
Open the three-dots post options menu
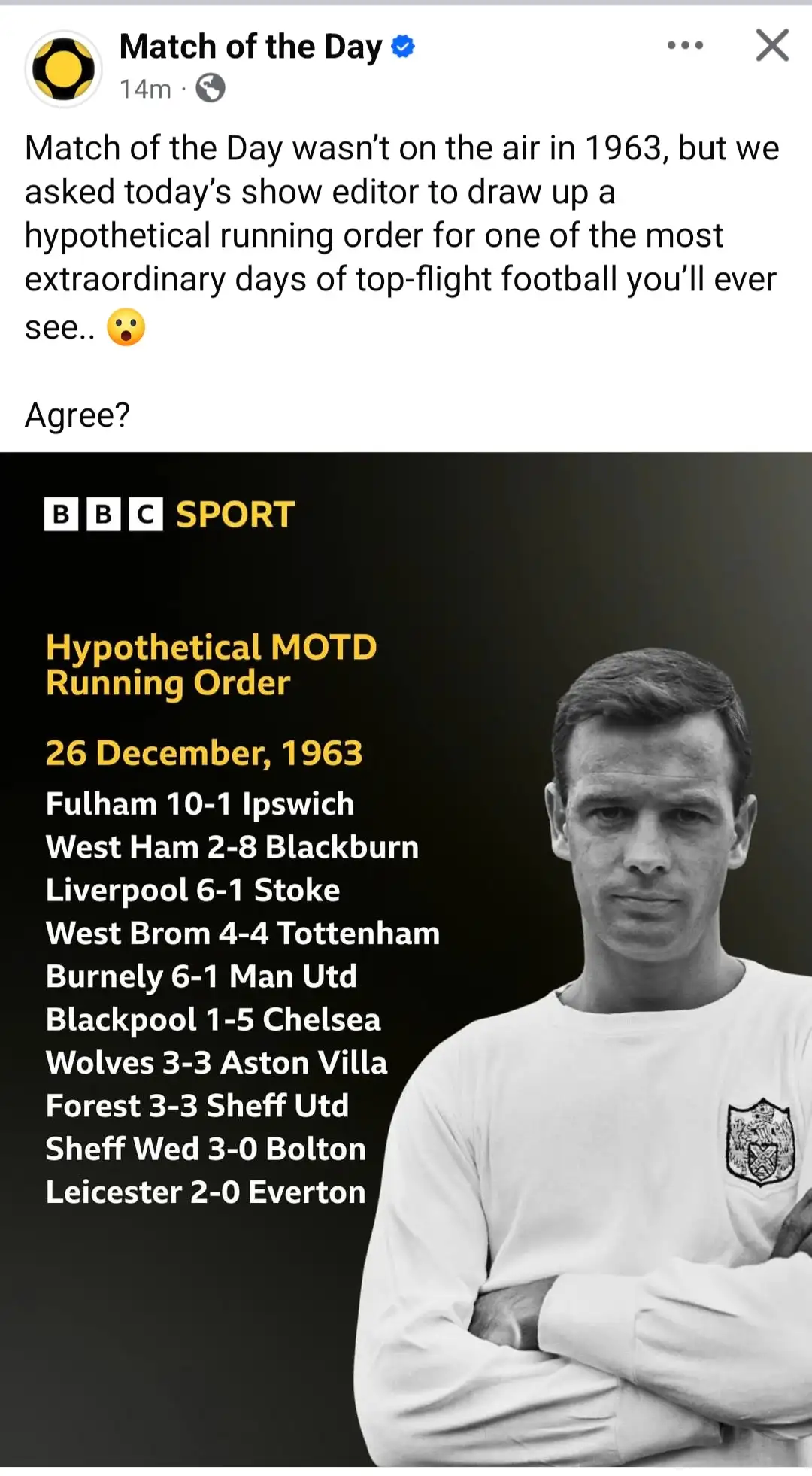pyautogui.click(x=685, y=46)
